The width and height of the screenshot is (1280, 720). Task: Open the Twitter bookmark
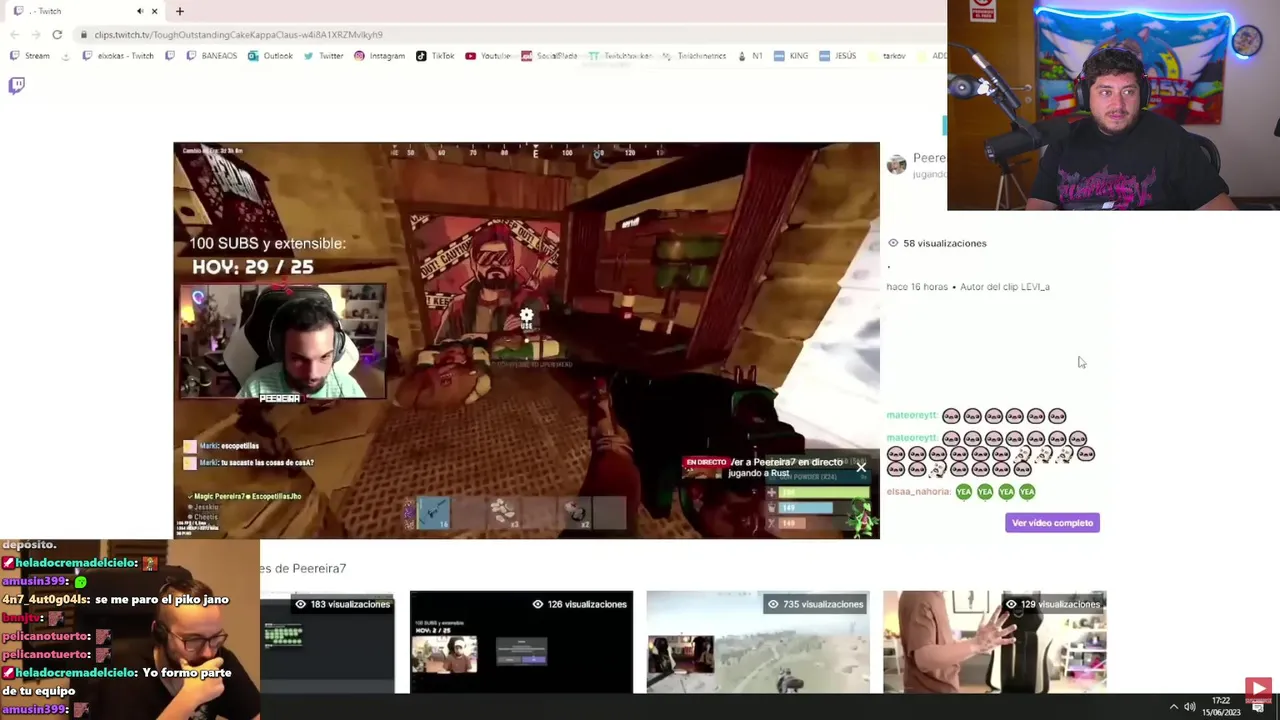323,56
